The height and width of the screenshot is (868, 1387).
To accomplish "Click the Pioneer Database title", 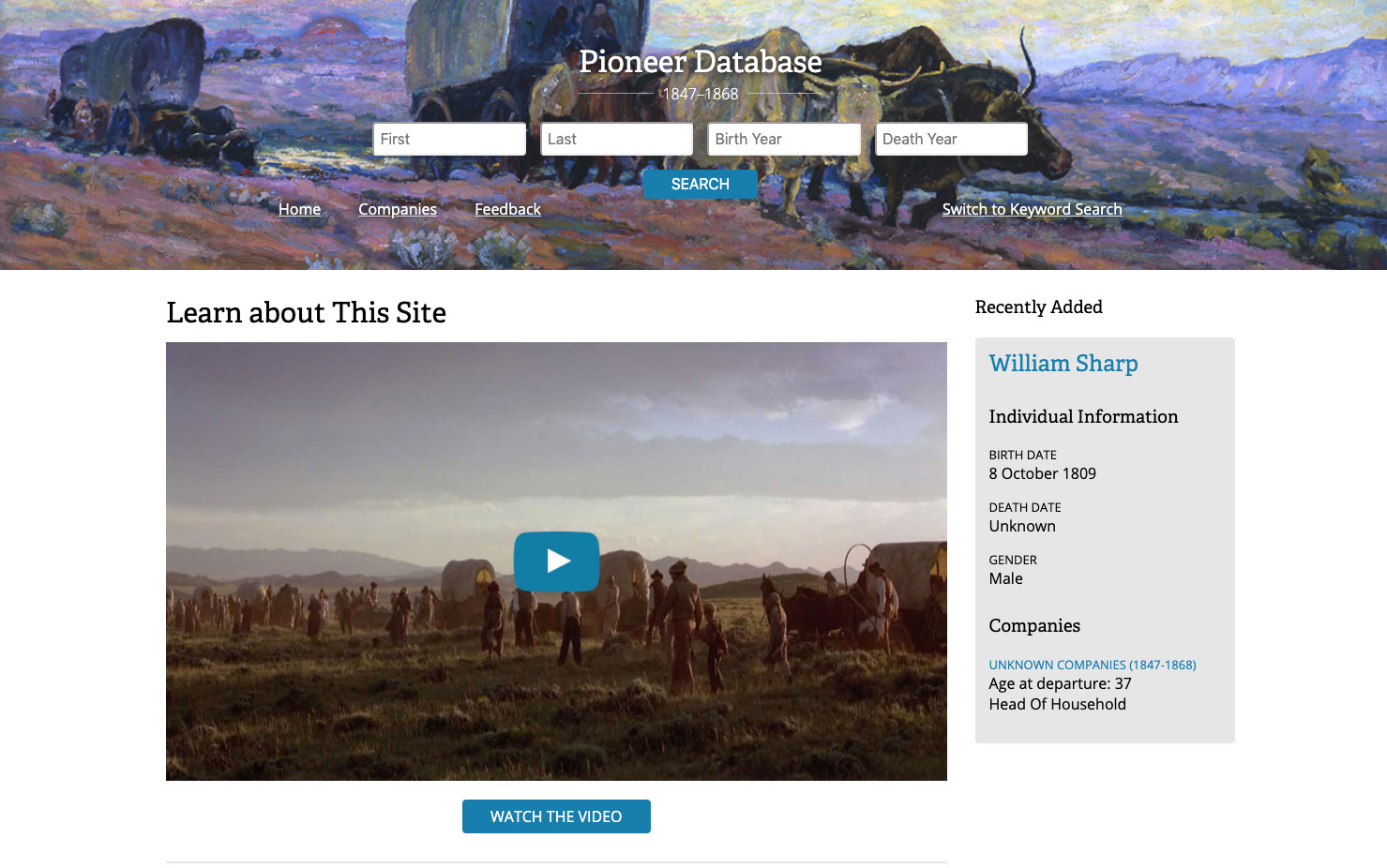I will click(701, 62).
